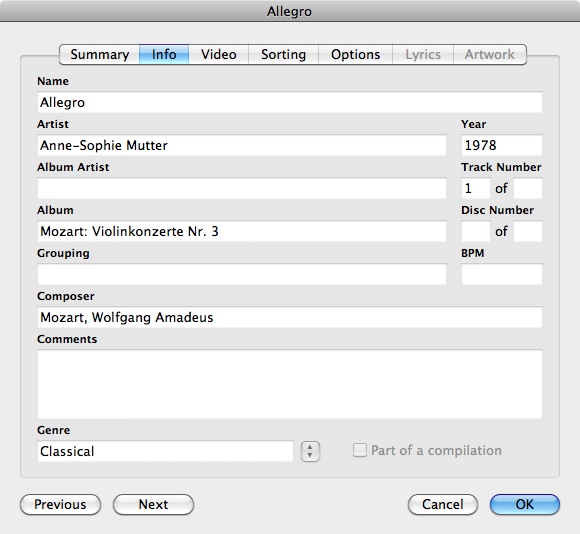Tick the Part of a compilation checkbox
The height and width of the screenshot is (534, 580).
click(x=360, y=450)
